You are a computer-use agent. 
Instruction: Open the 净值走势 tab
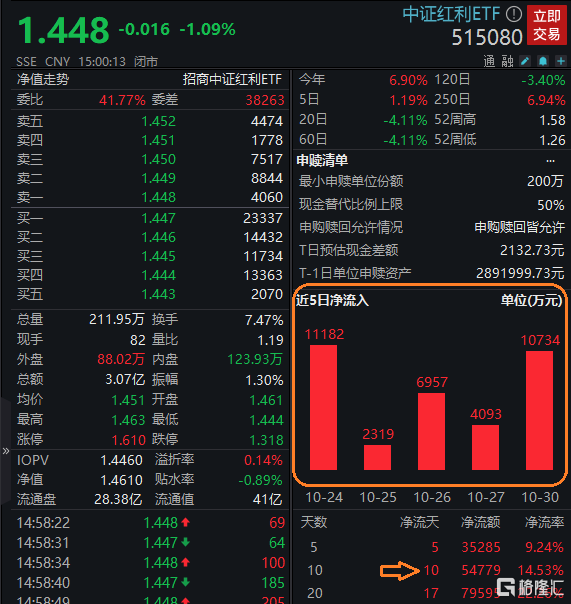tap(43, 79)
